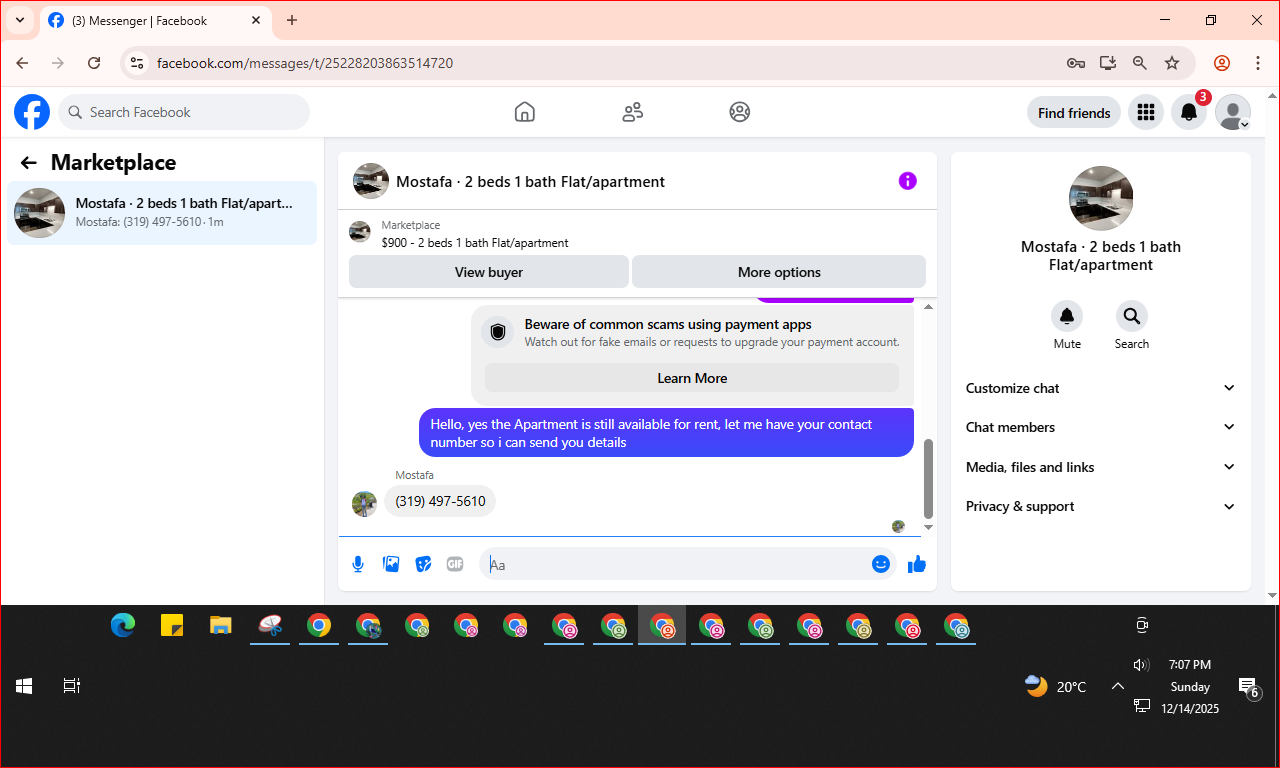The width and height of the screenshot is (1280, 768).
Task: Click the shield icon in scam warning
Action: pyautogui.click(x=498, y=332)
